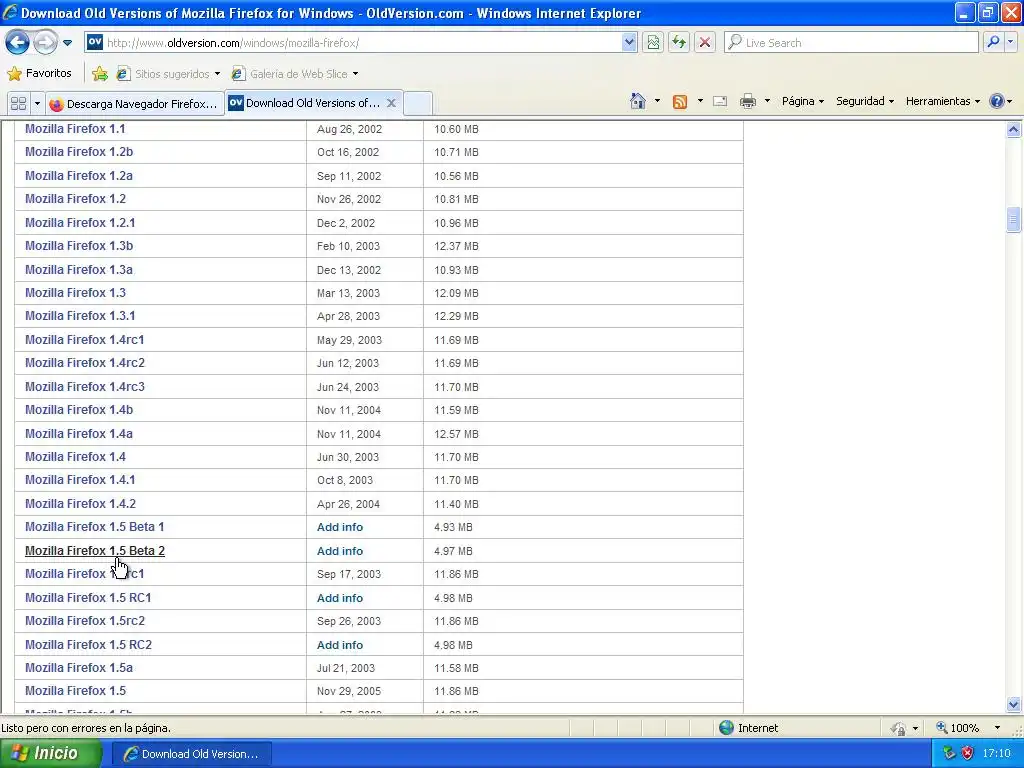
Task: Expand the tab list dropdown
Action: click(x=37, y=103)
